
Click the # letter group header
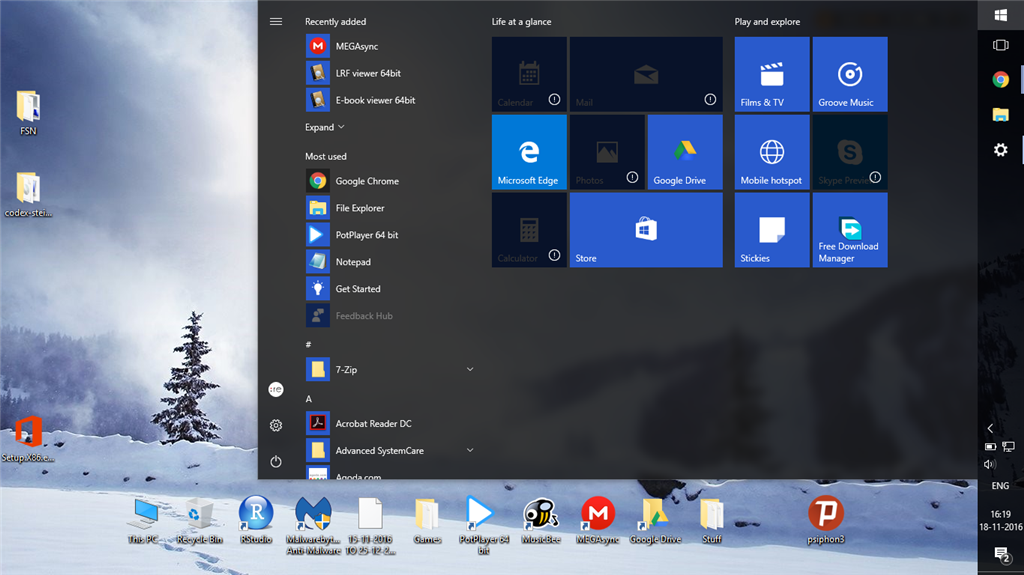(x=308, y=344)
